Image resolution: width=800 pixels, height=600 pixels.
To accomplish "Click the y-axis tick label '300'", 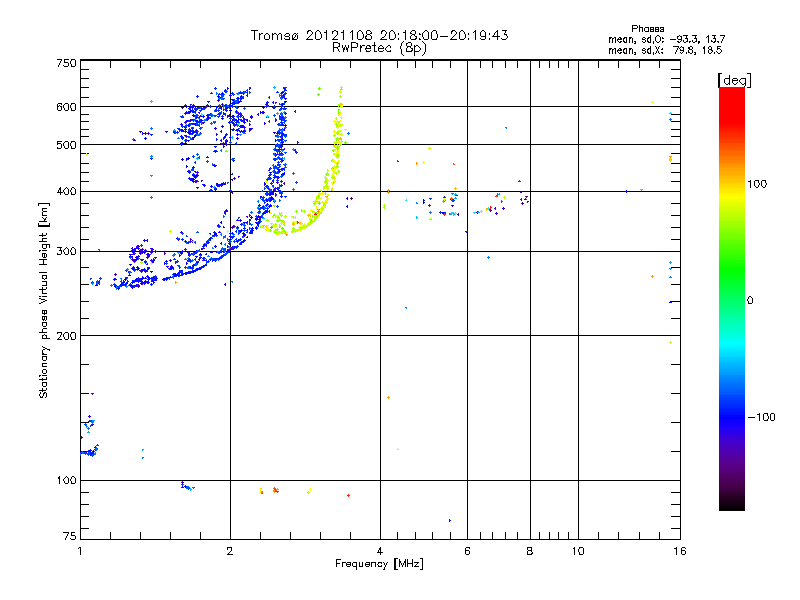I will click(66, 251).
